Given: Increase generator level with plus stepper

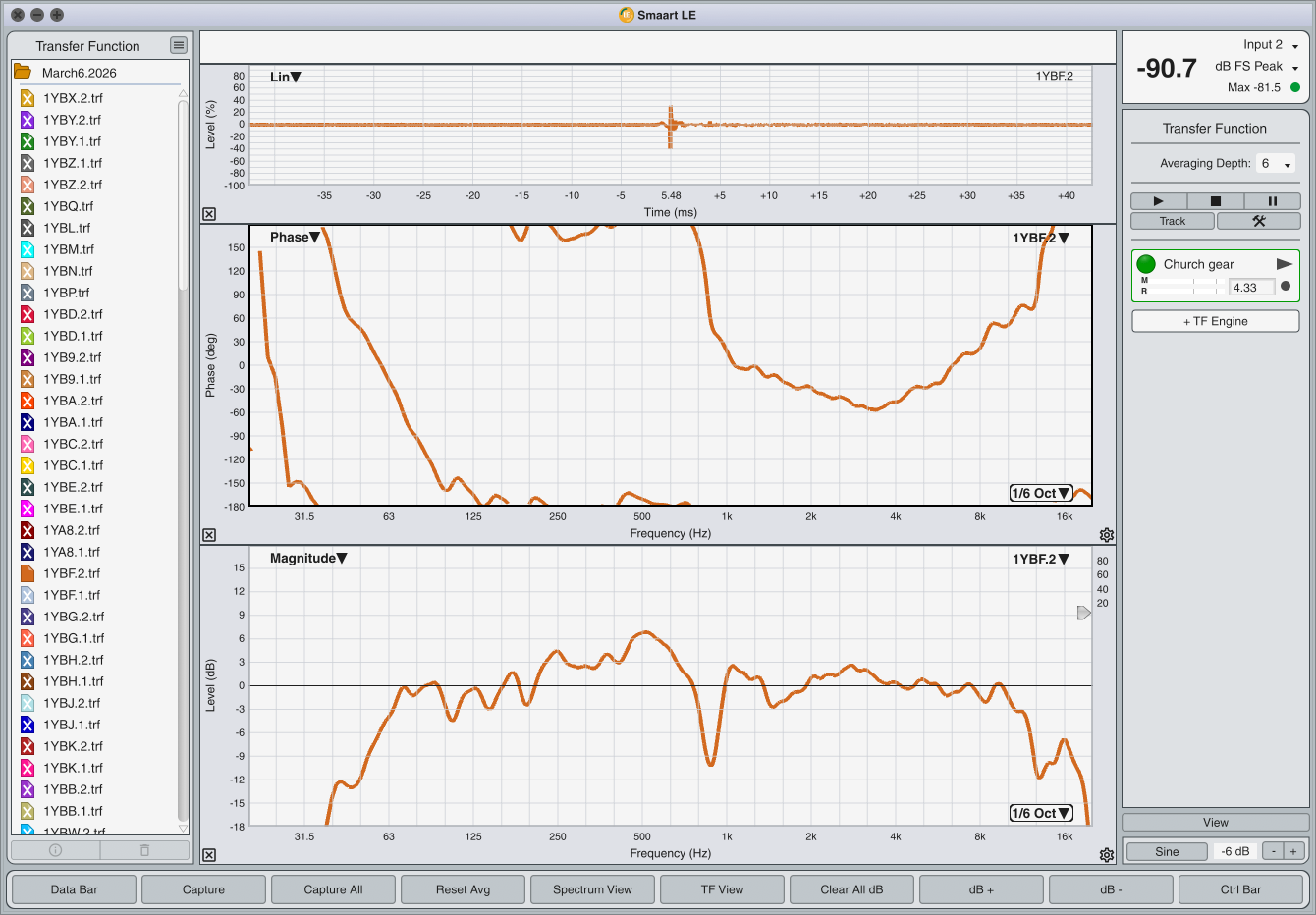Looking at the screenshot, I should (x=1293, y=851).
